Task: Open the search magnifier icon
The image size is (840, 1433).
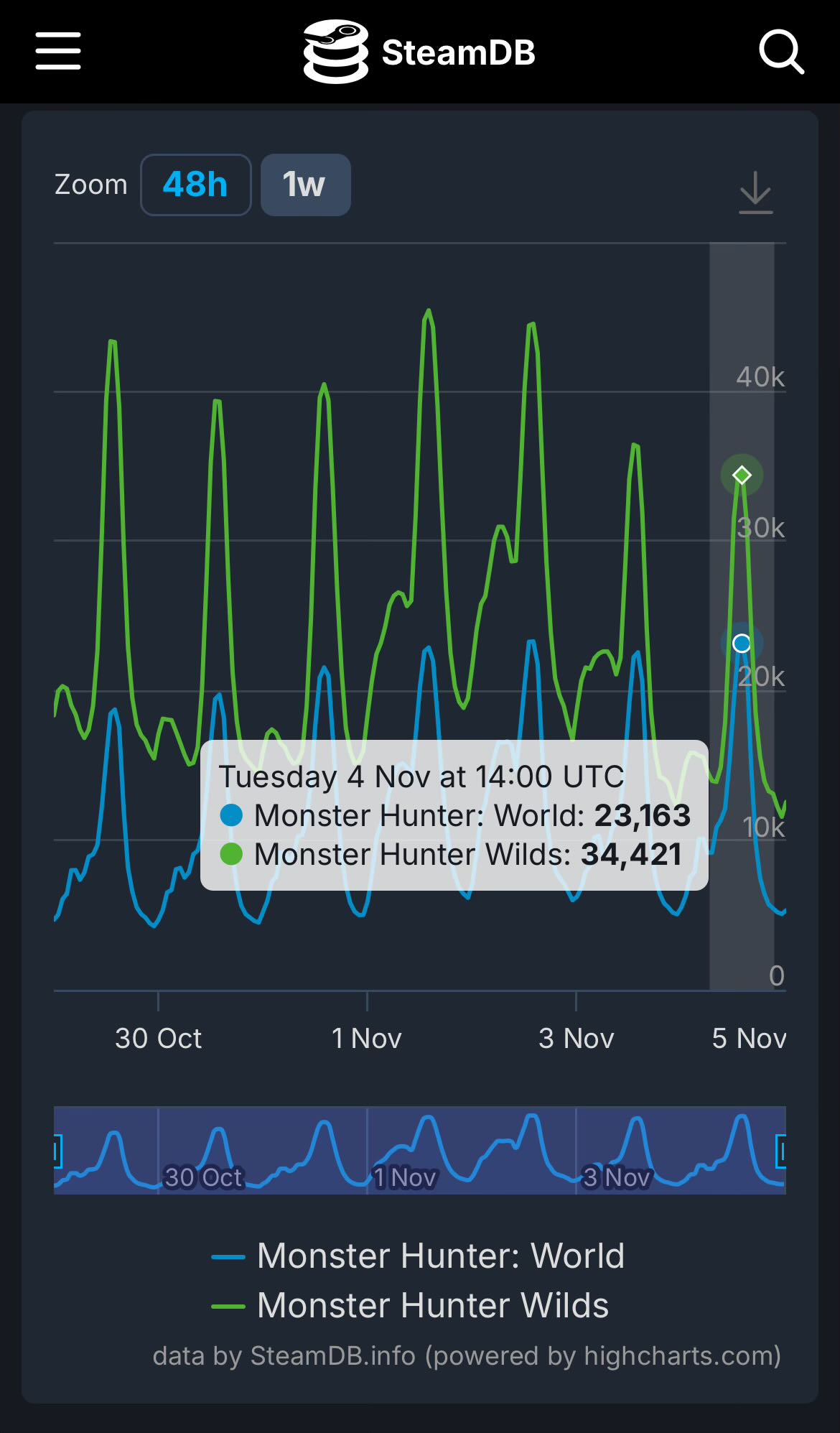Action: pos(781,52)
